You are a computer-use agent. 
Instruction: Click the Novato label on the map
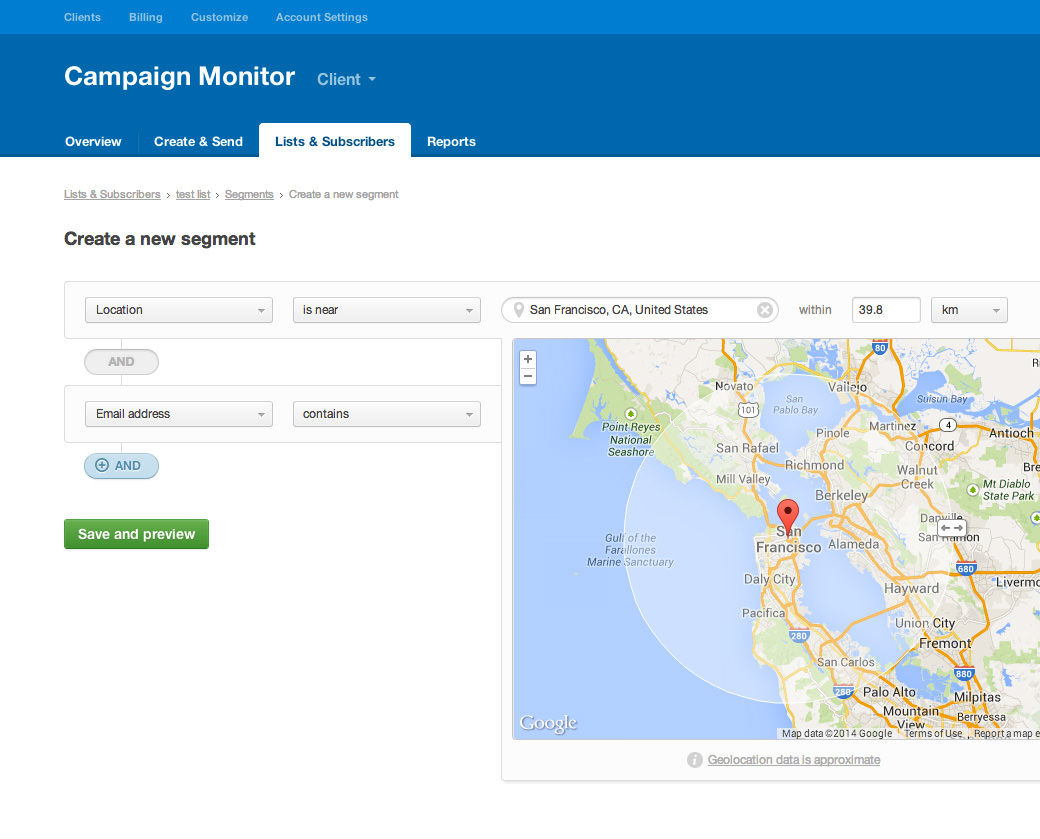tap(734, 386)
